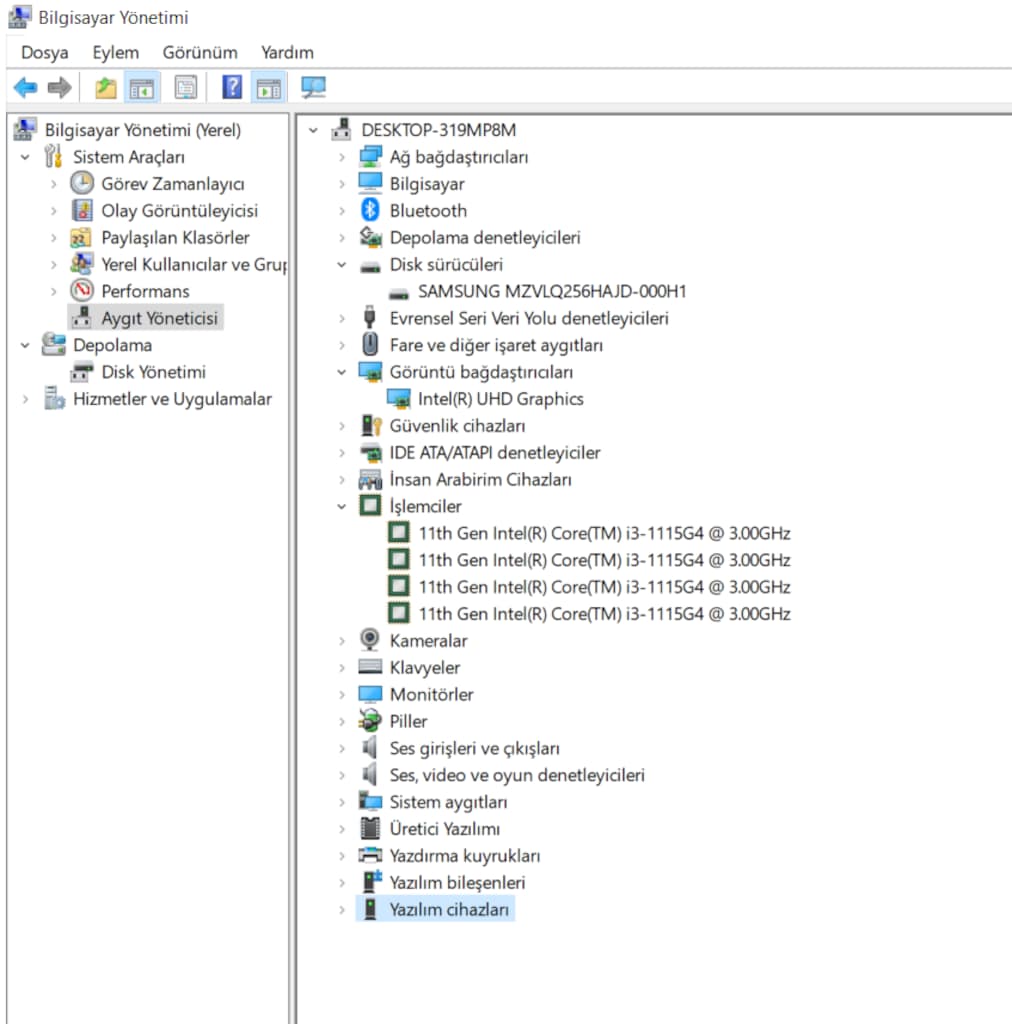Viewport: 1012px width, 1024px height.
Task: Open the Eylem menu
Action: click(116, 52)
